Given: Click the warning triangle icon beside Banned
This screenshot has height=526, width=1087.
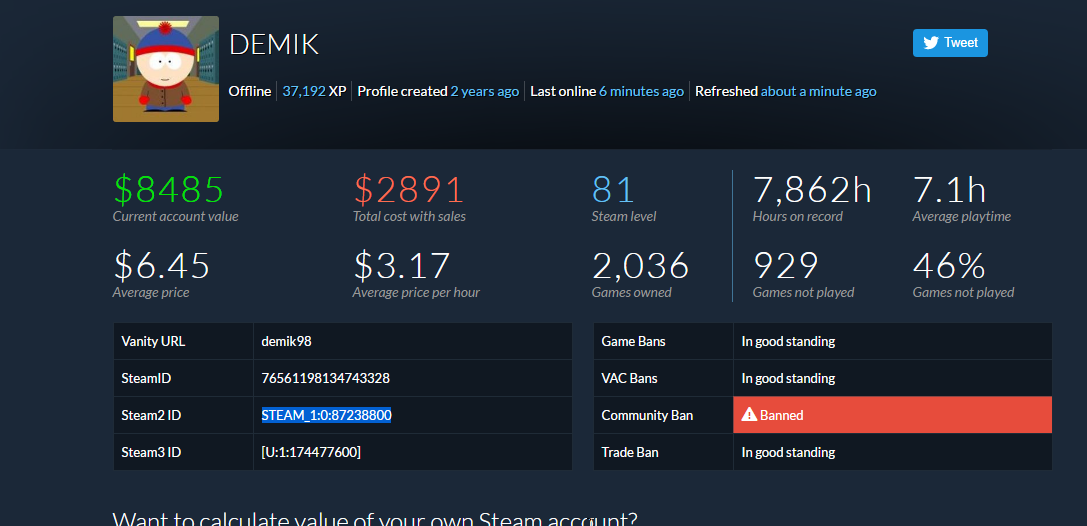Looking at the screenshot, I should 749,414.
